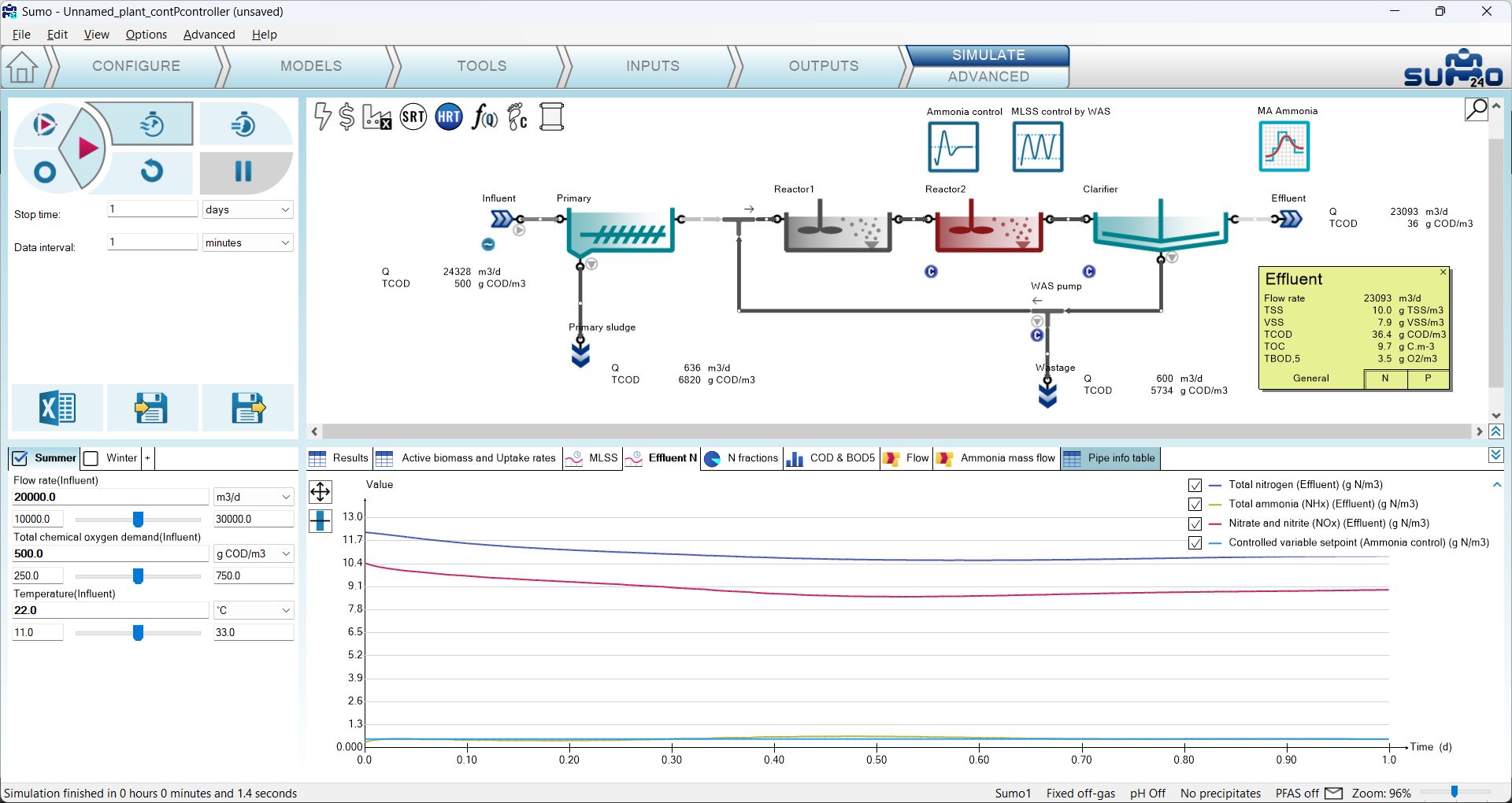Select the Primary clarifier unit
The image size is (1512, 803).
click(621, 231)
